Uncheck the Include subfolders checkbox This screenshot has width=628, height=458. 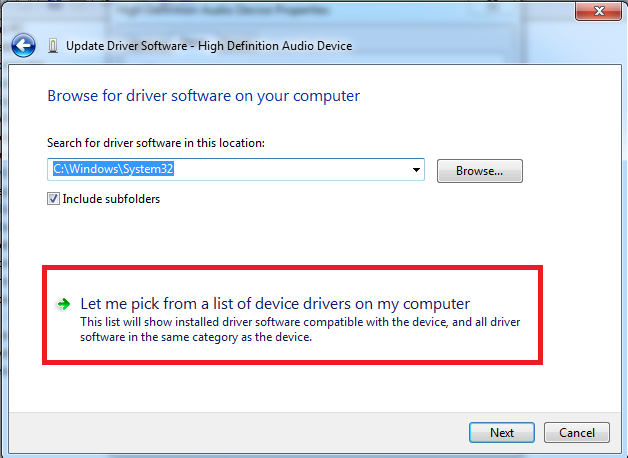[53, 199]
